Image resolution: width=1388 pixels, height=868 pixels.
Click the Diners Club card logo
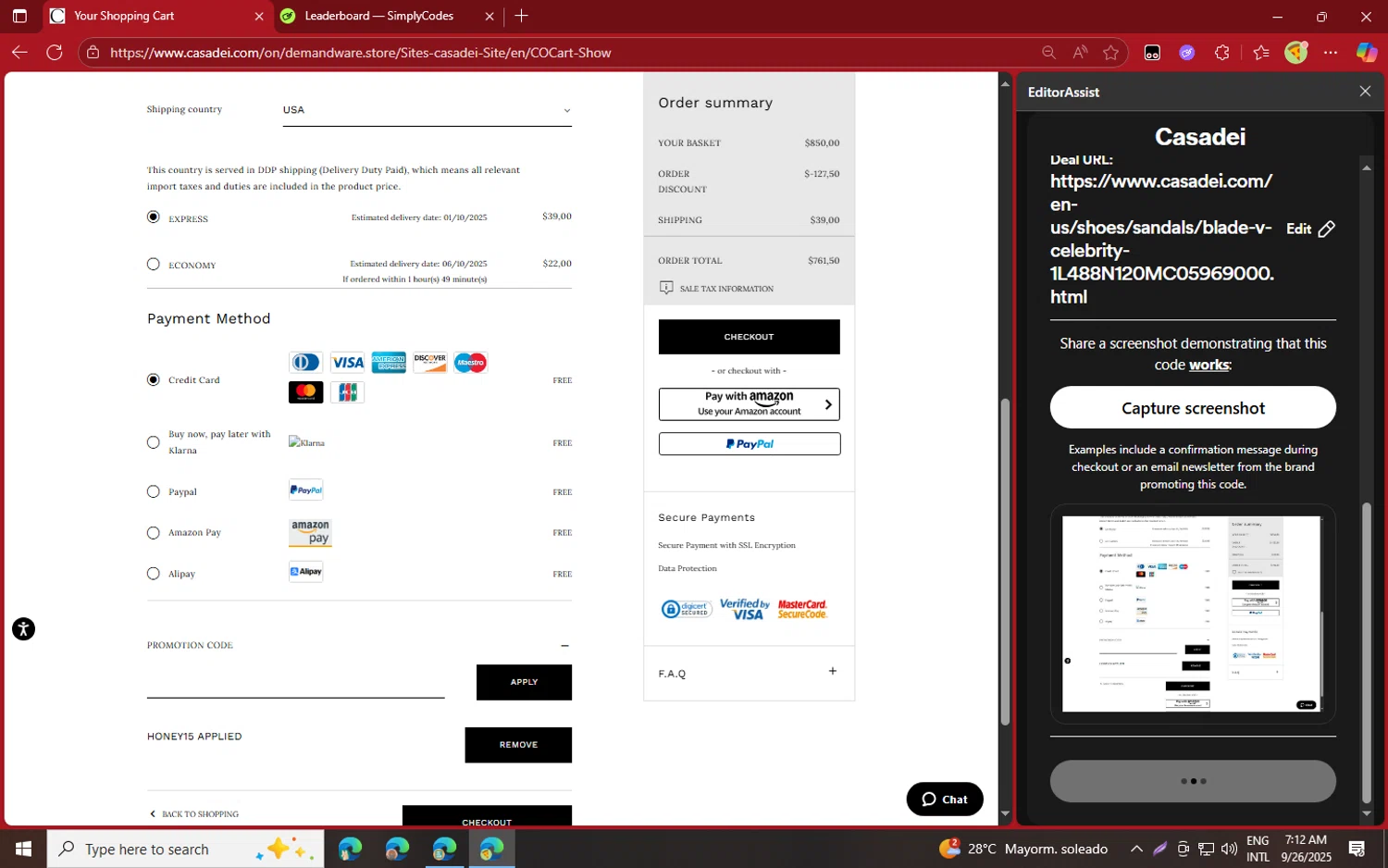click(306, 363)
